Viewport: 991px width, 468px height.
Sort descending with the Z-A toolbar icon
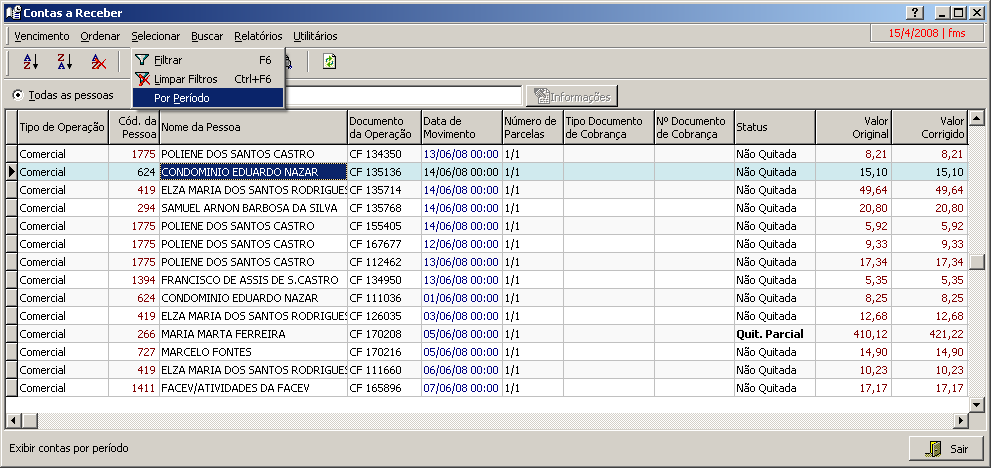tap(65, 61)
